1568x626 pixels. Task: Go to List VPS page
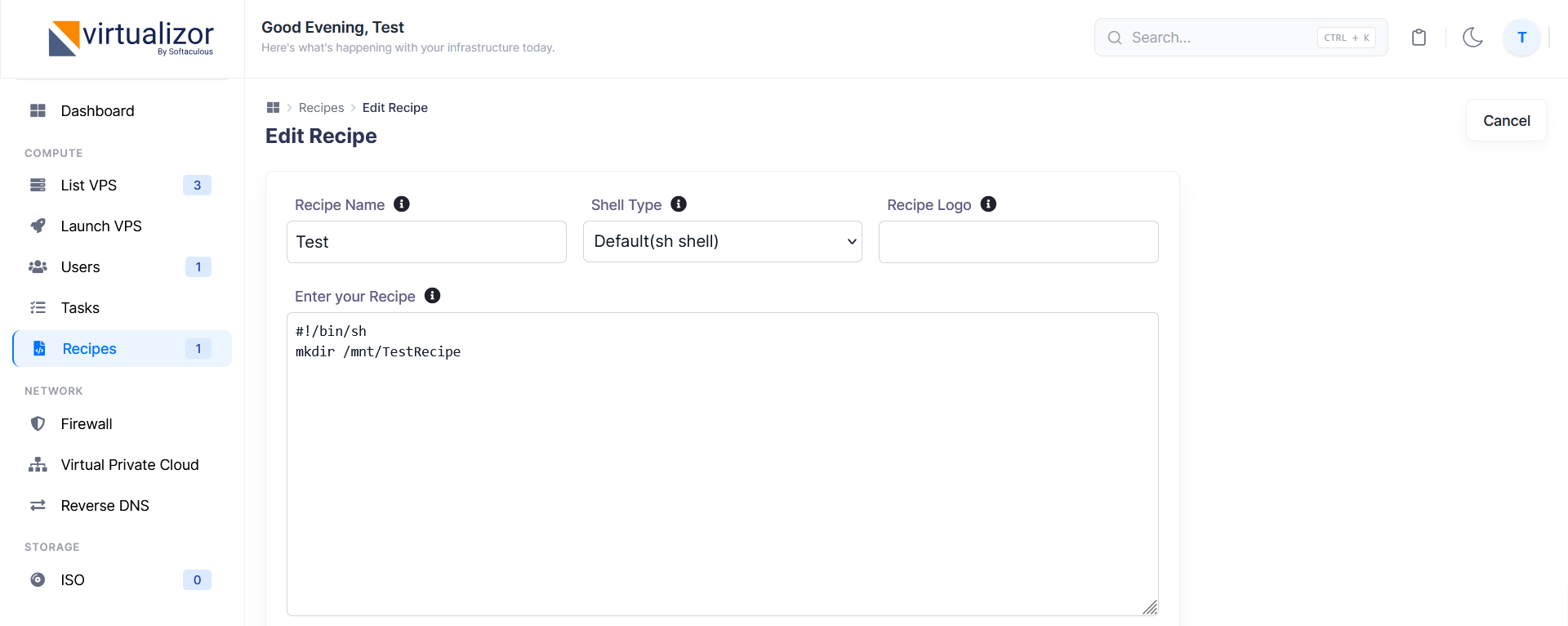click(x=122, y=186)
